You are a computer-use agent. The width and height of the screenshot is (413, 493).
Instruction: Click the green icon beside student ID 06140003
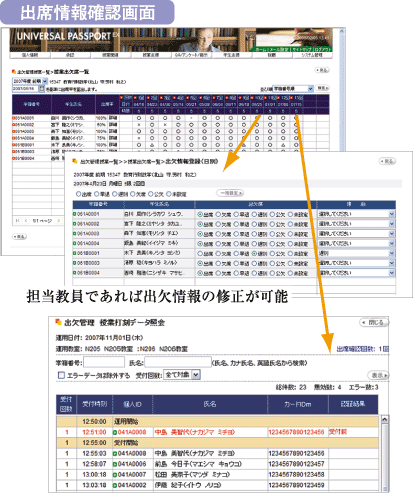(75, 234)
